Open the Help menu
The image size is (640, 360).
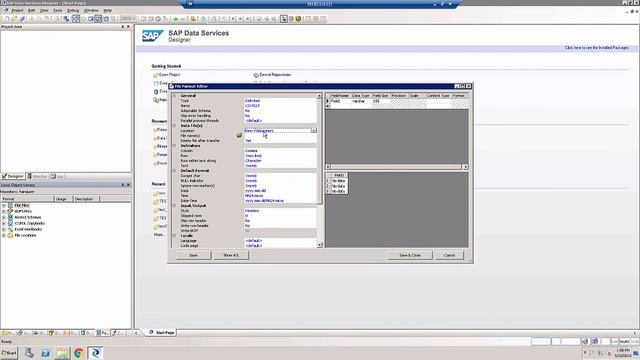pyautogui.click(x=107, y=10)
